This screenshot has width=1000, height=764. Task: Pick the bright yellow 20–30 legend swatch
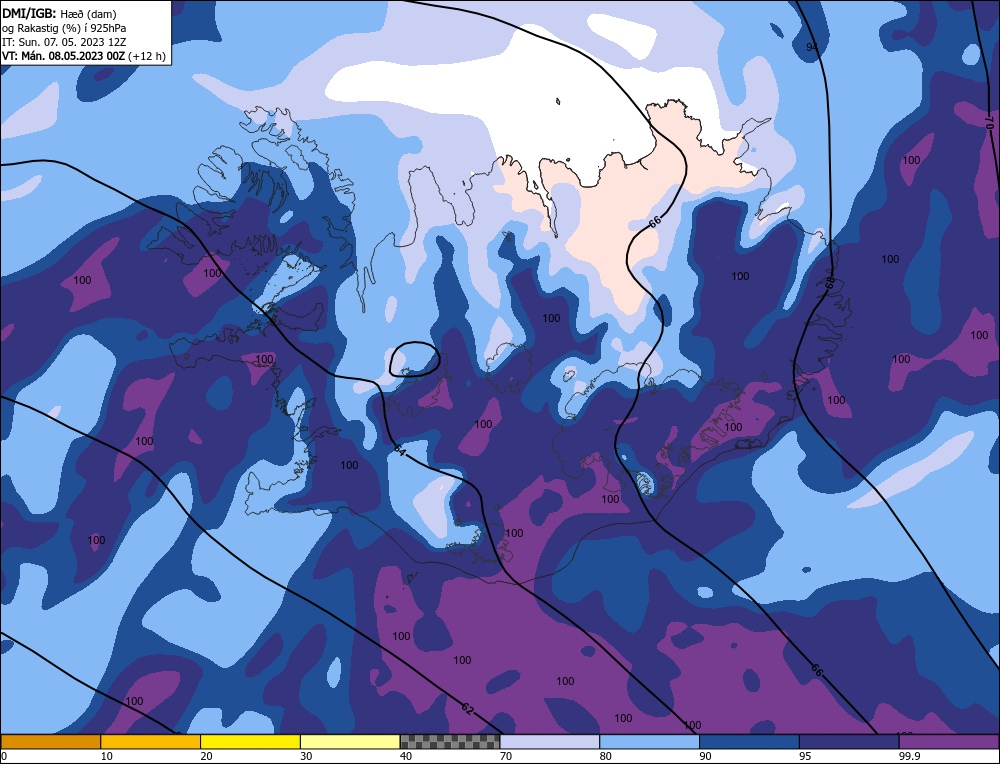point(250,741)
